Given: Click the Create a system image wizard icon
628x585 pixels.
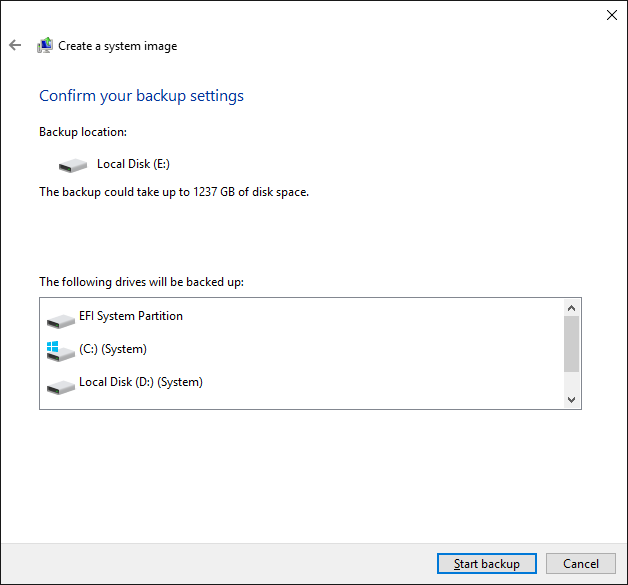Looking at the screenshot, I should pos(45,45).
